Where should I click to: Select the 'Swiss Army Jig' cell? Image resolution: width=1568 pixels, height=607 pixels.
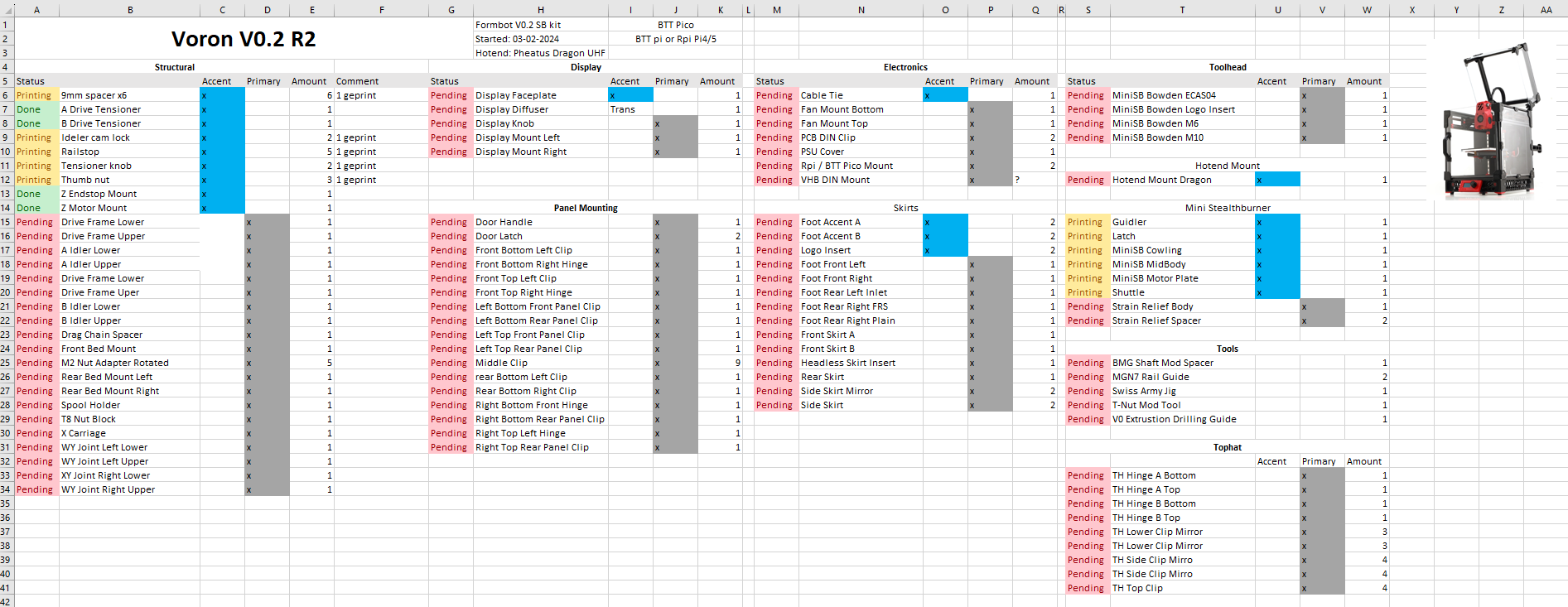tap(1182, 391)
